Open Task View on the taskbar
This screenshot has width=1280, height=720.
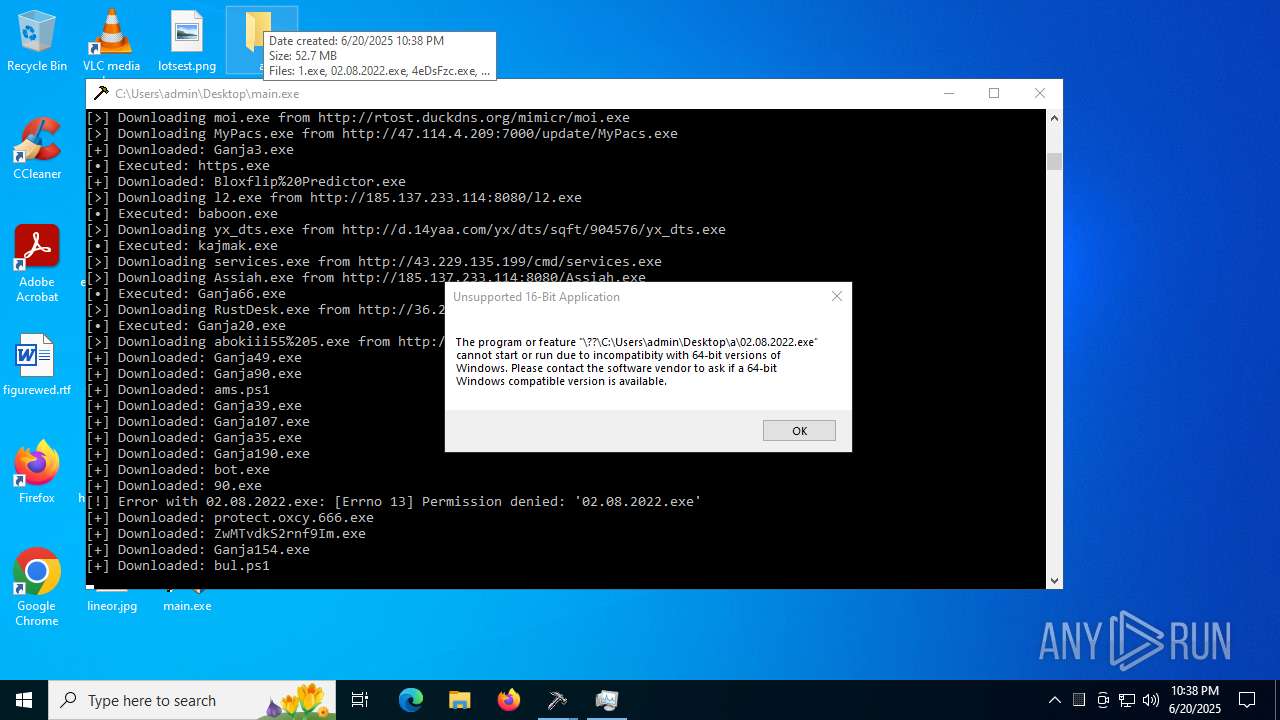pyautogui.click(x=360, y=700)
